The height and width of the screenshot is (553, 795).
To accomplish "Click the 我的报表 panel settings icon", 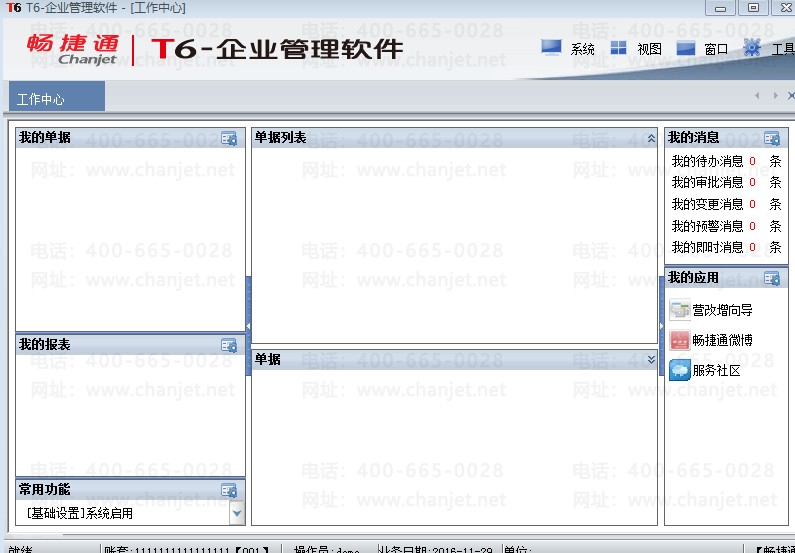I will (229, 345).
